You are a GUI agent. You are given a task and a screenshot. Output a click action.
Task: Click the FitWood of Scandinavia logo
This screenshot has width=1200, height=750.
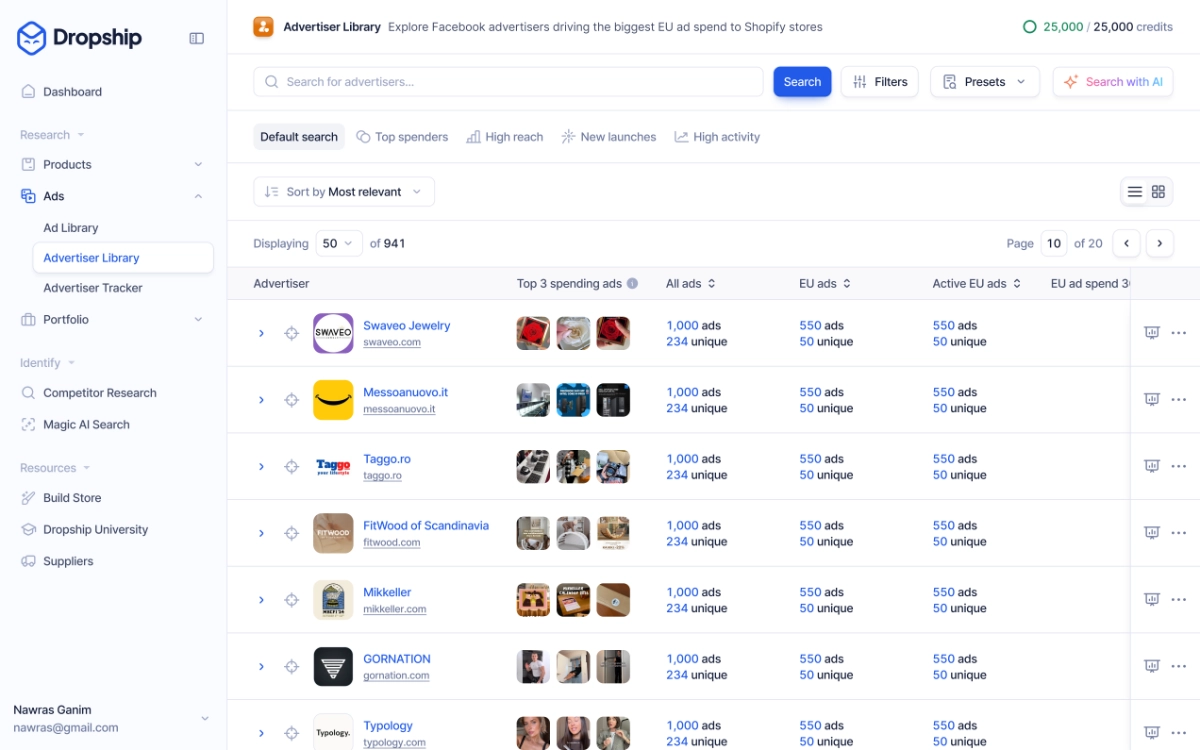tap(333, 533)
